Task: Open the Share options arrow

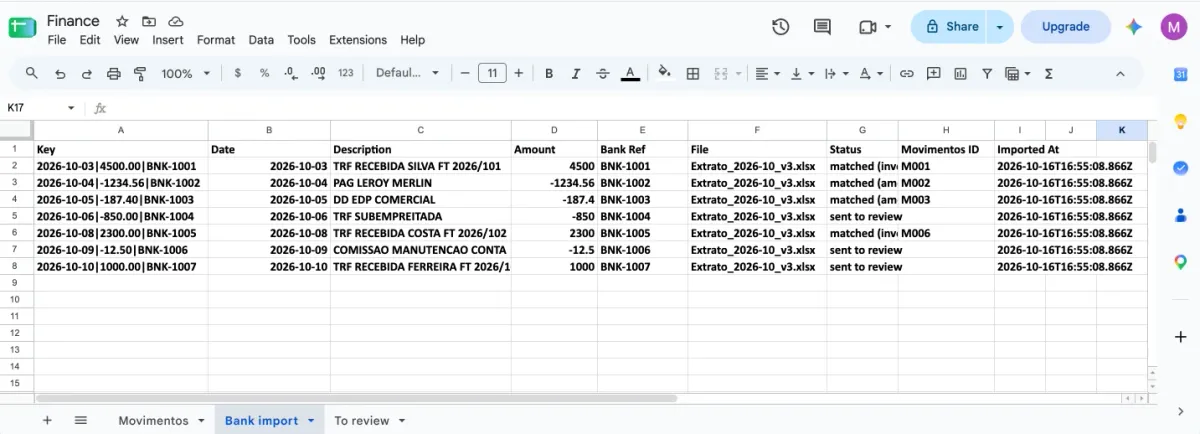Action: pyautogui.click(x=999, y=27)
